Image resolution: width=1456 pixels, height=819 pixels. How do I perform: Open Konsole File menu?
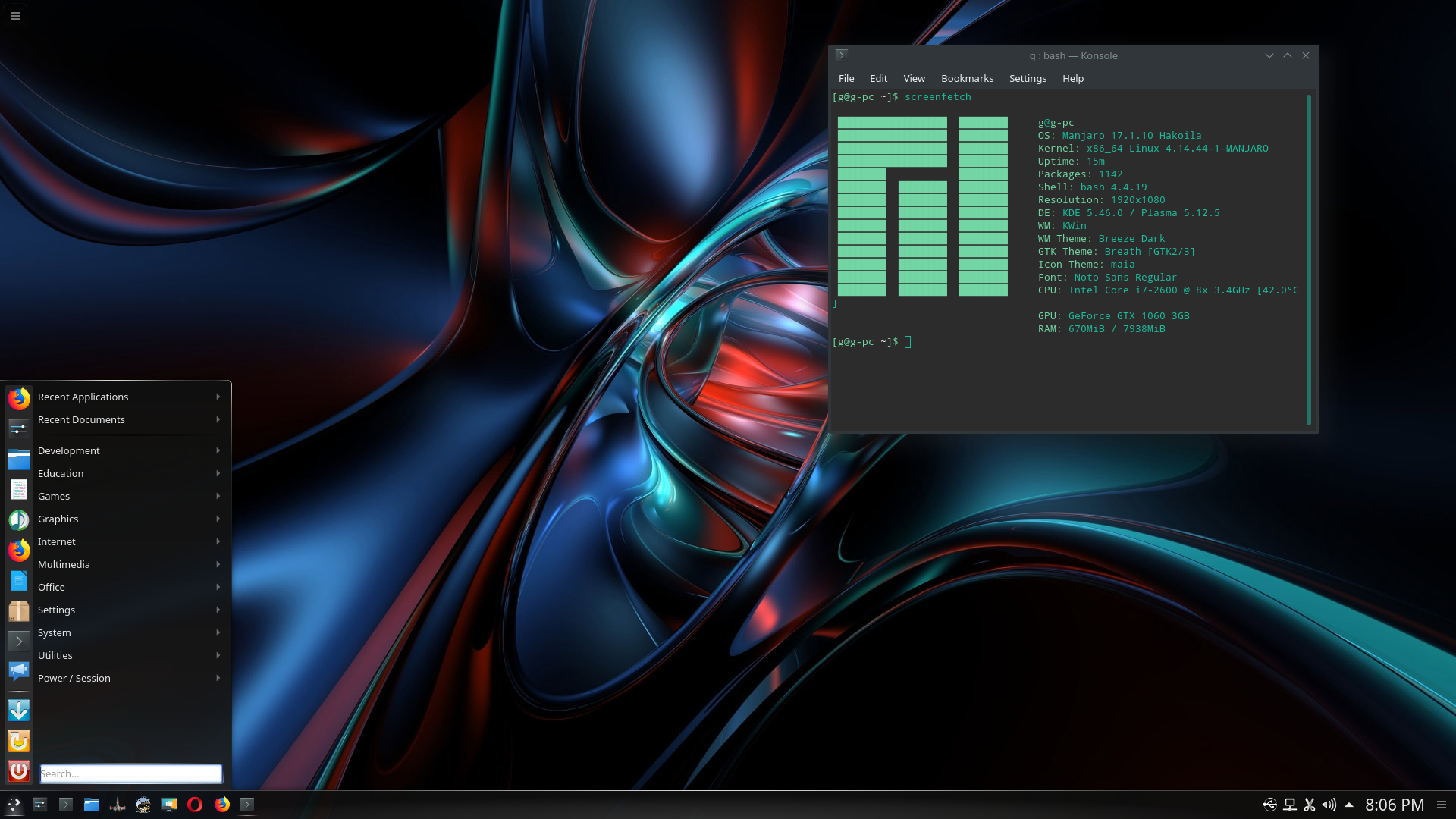[x=846, y=78]
